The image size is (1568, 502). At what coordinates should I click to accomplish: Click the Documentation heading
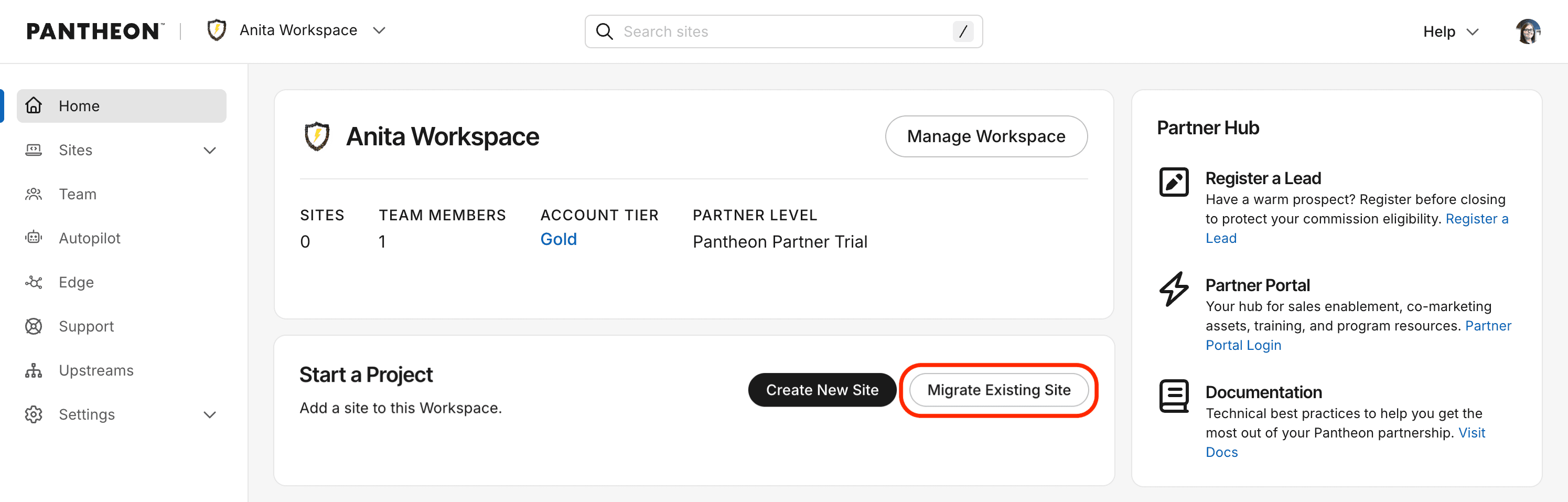[1263, 392]
